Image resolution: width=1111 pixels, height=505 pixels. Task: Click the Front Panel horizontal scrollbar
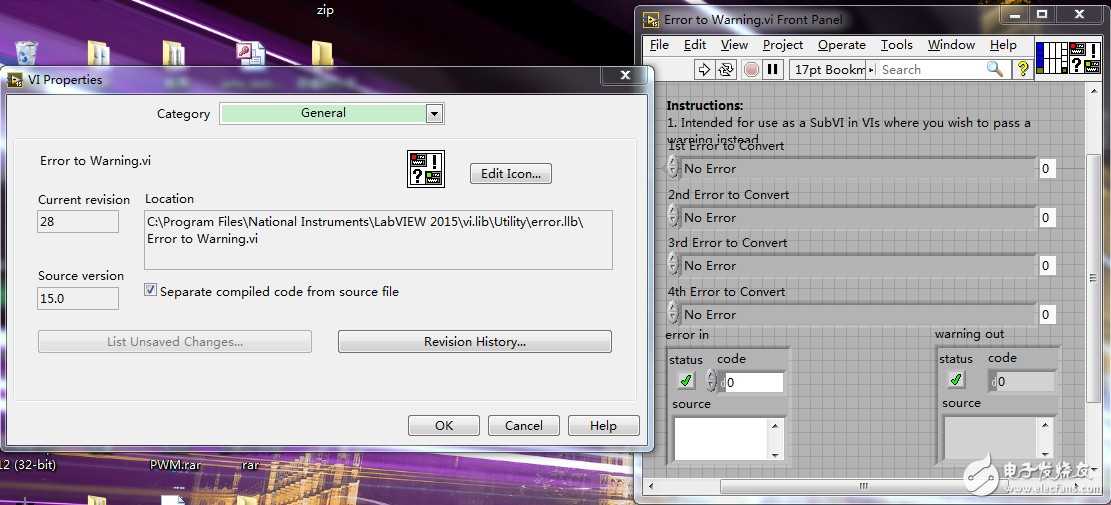coord(864,486)
